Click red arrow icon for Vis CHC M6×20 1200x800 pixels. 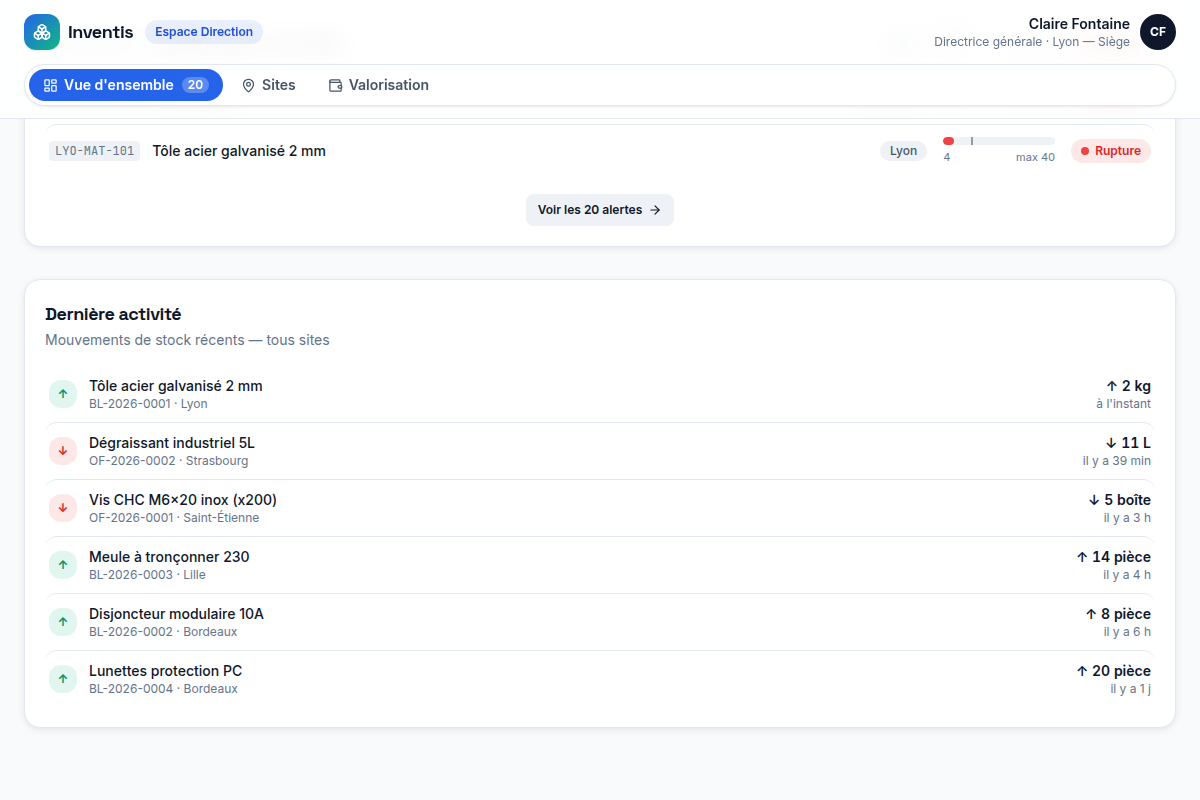coord(63,508)
